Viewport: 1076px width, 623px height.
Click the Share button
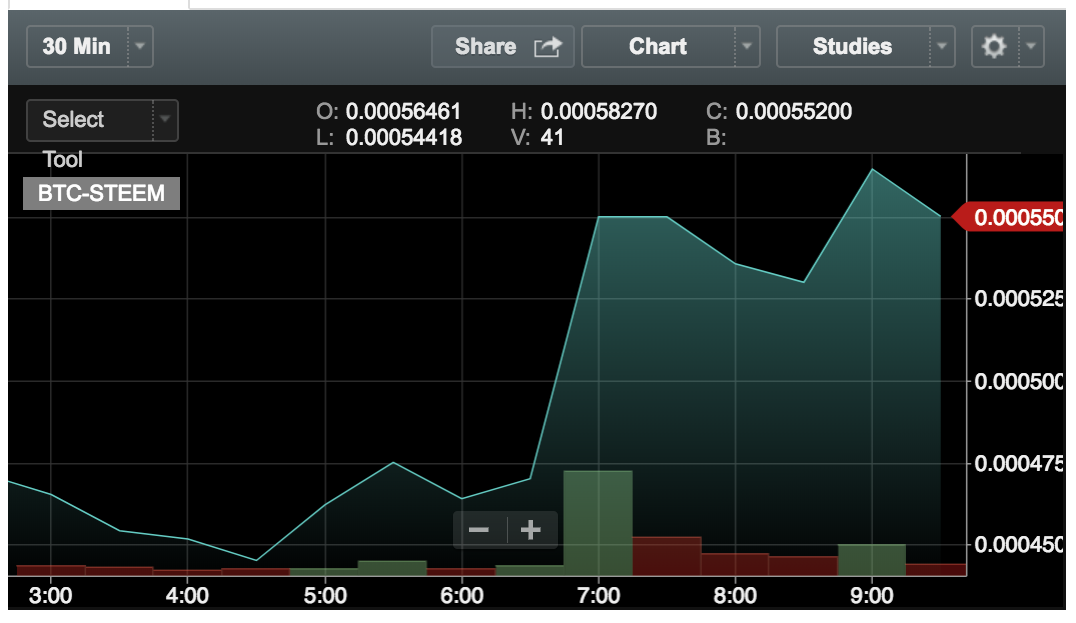pos(502,47)
